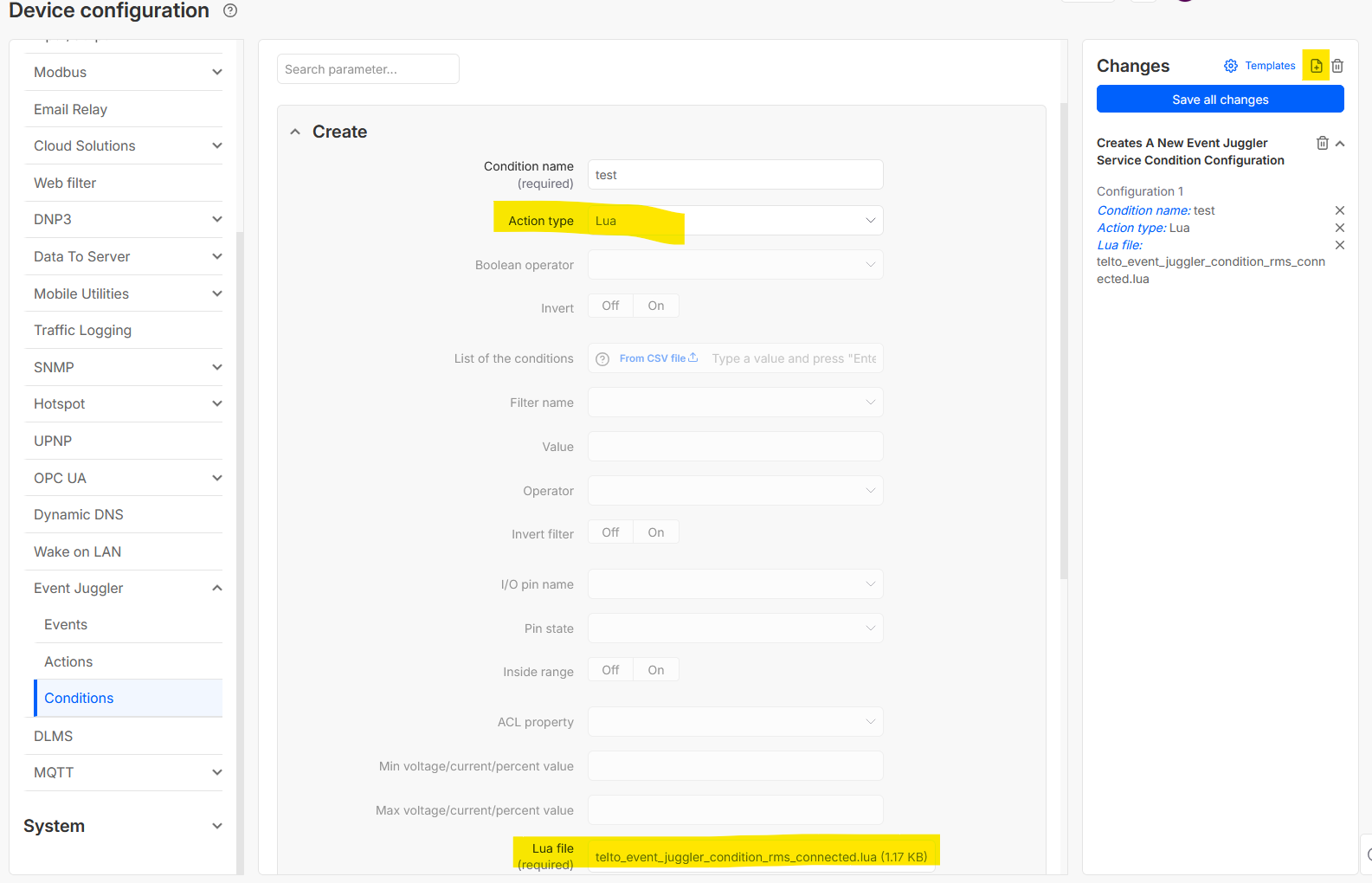Set Invert toggle to On
This screenshot has width=1372, height=883.
point(656,306)
